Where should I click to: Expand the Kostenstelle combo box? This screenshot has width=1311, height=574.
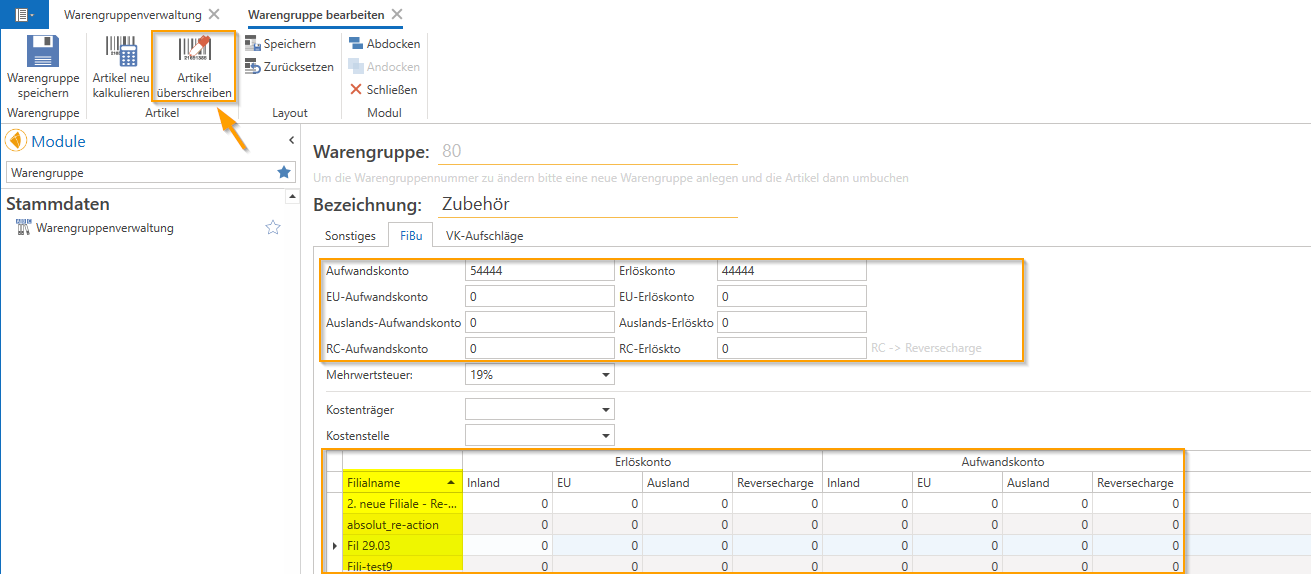point(605,436)
